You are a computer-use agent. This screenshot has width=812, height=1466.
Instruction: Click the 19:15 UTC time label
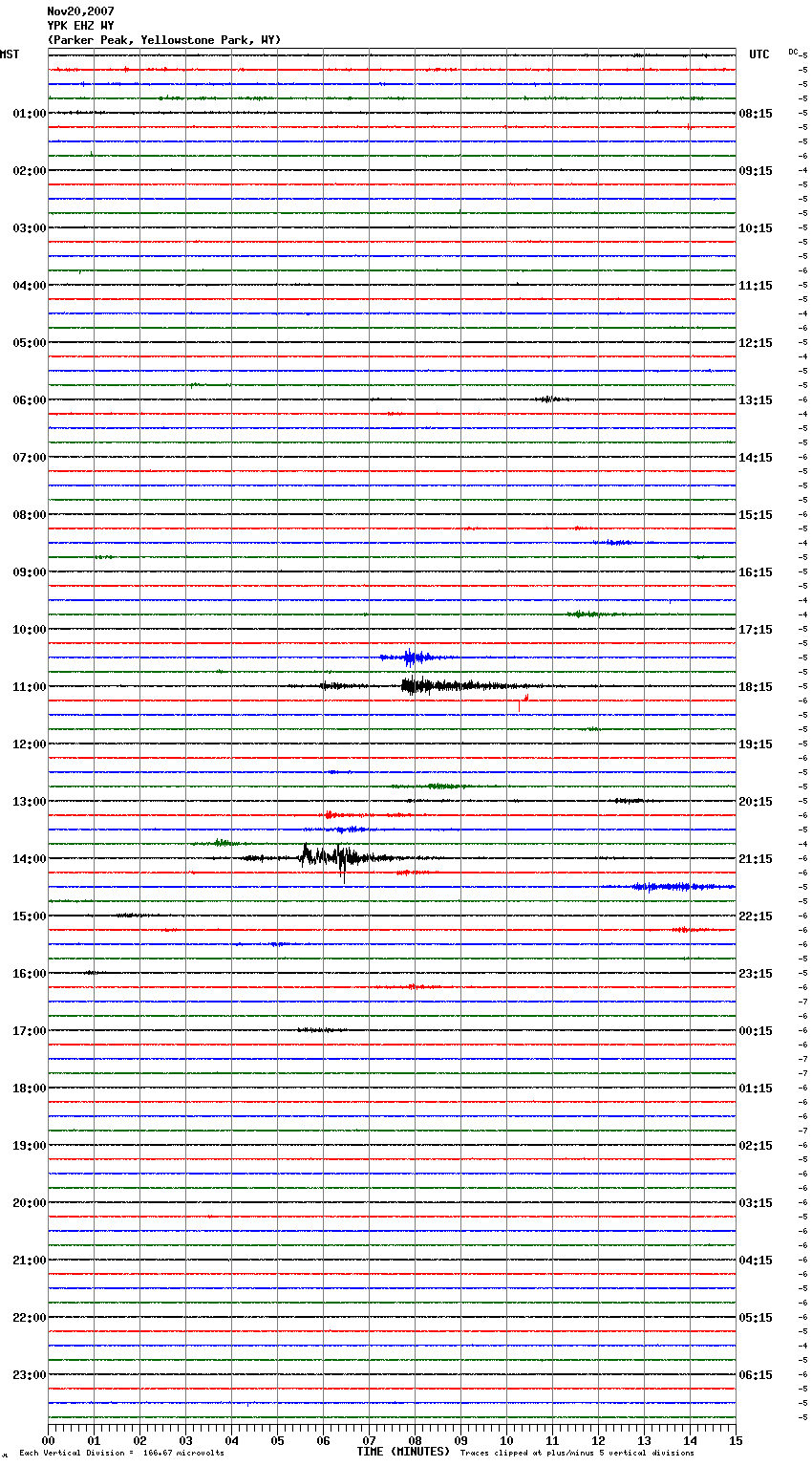coord(756,744)
